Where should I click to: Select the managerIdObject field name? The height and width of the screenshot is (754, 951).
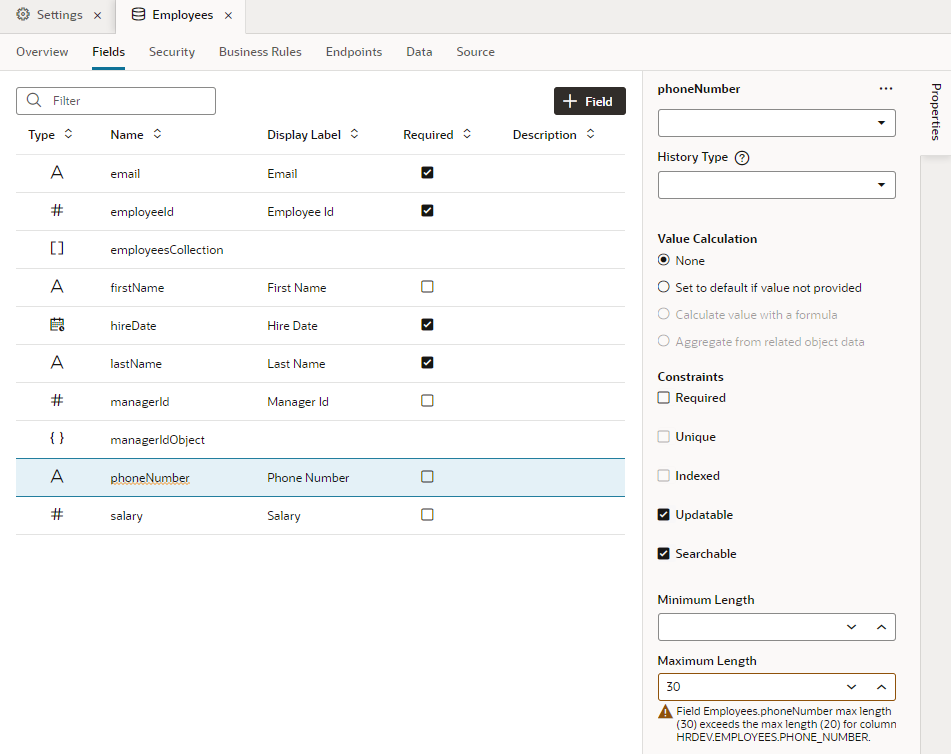pos(158,440)
